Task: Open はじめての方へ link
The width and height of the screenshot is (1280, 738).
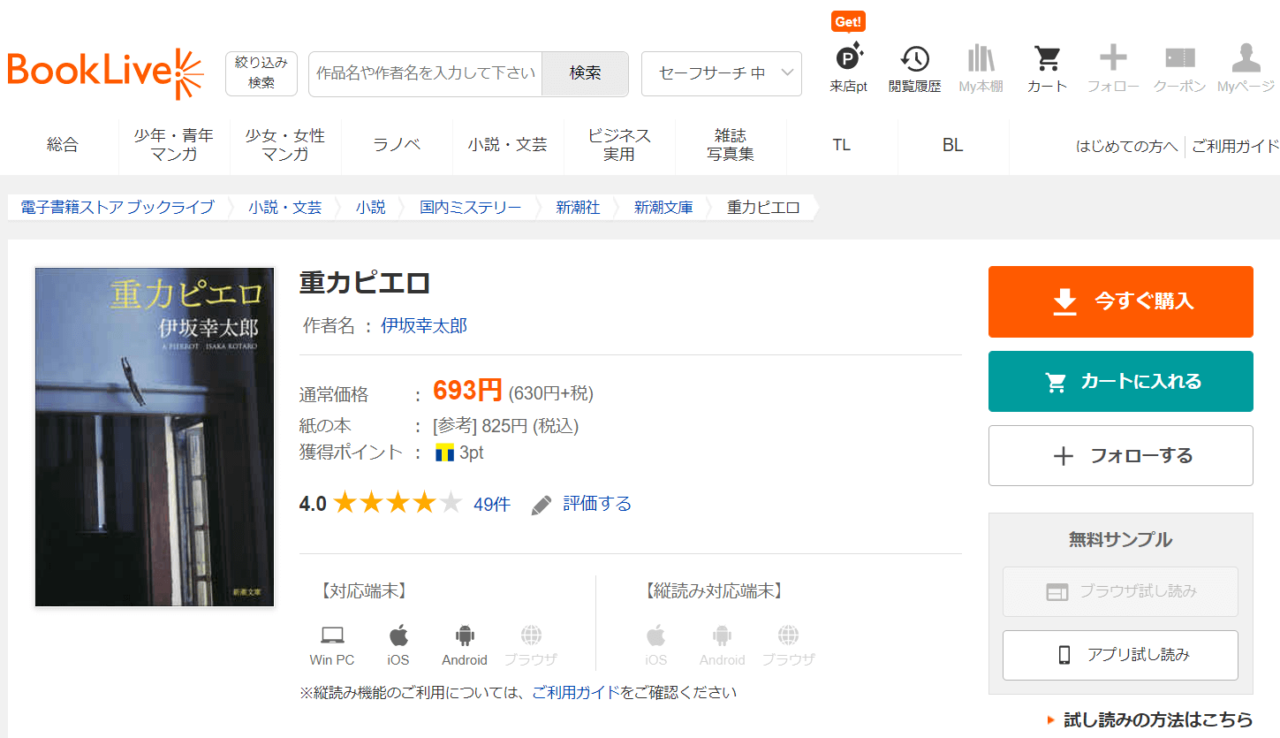Action: (x=1127, y=146)
